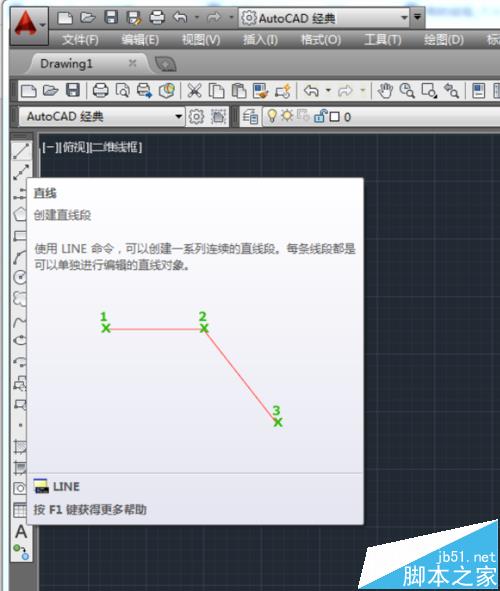Click Save As in quick access toolbar
The height and width of the screenshot is (591, 500).
point(134,18)
